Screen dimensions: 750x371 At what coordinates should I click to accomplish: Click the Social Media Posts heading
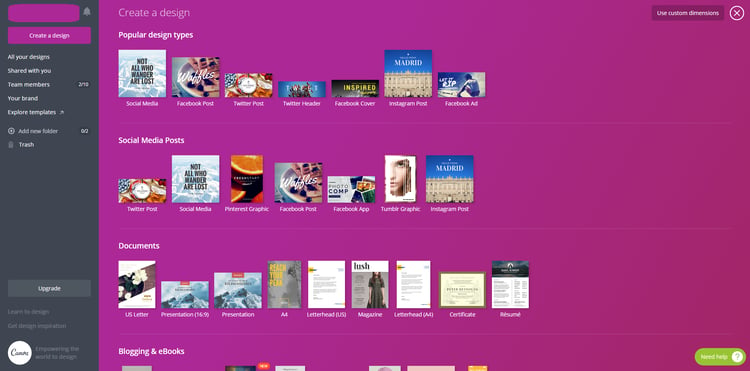point(151,141)
